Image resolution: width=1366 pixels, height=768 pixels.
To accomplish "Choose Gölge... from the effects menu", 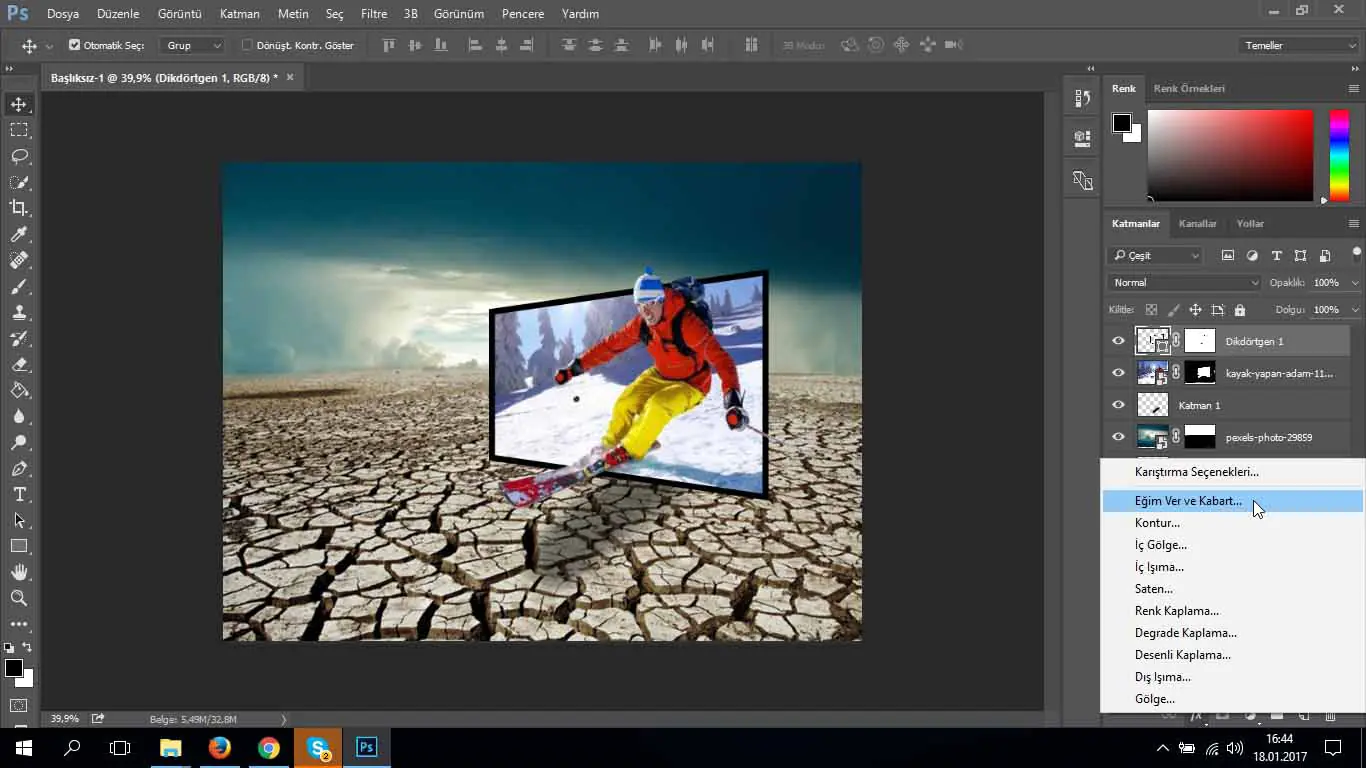I will click(x=1155, y=699).
